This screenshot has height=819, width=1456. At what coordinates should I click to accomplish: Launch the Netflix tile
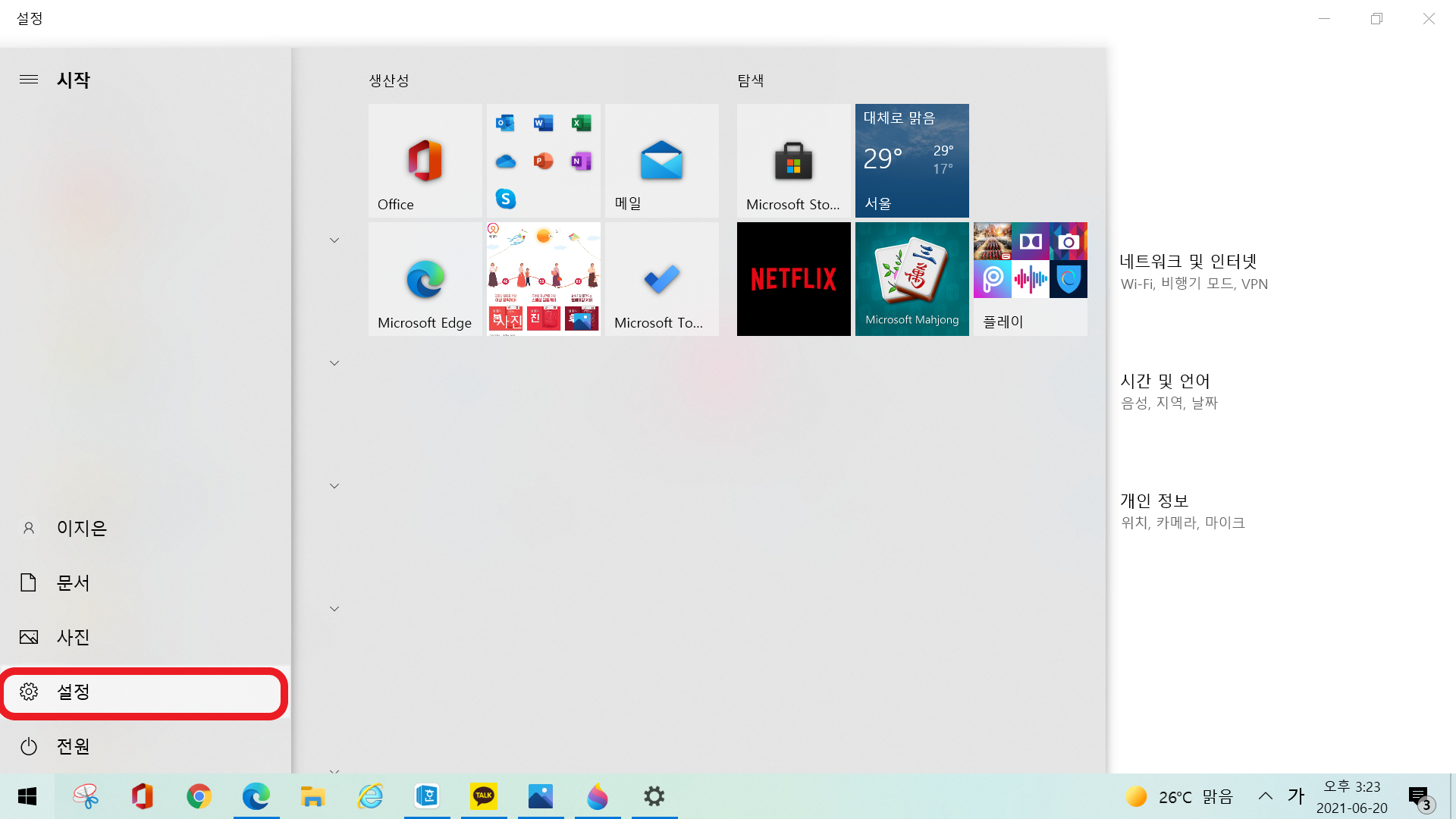point(794,279)
